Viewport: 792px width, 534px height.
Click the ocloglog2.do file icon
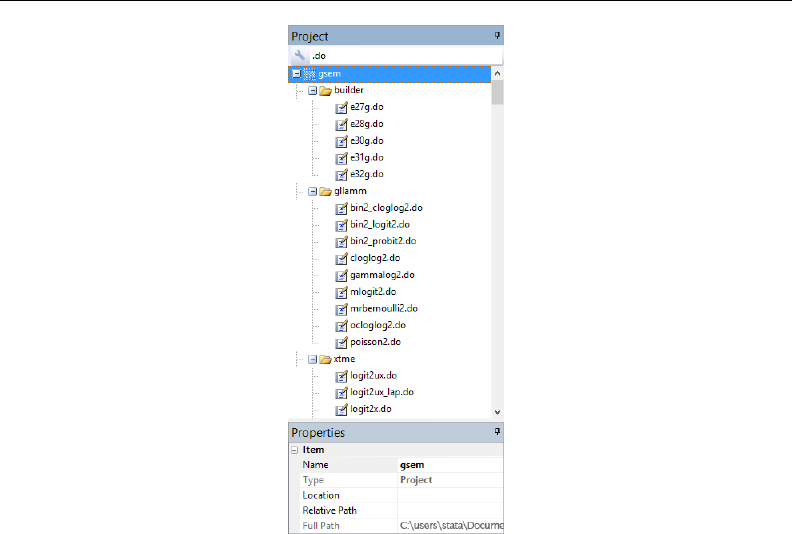point(341,326)
